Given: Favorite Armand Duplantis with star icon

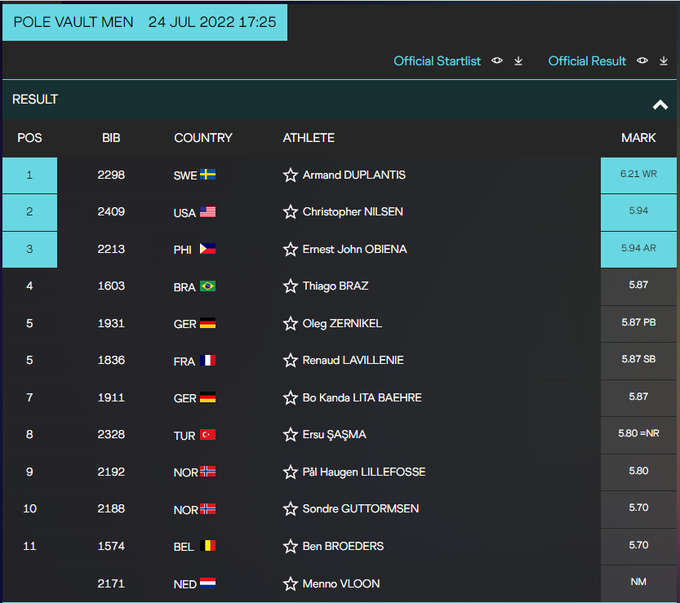Looking at the screenshot, I should [x=290, y=175].
